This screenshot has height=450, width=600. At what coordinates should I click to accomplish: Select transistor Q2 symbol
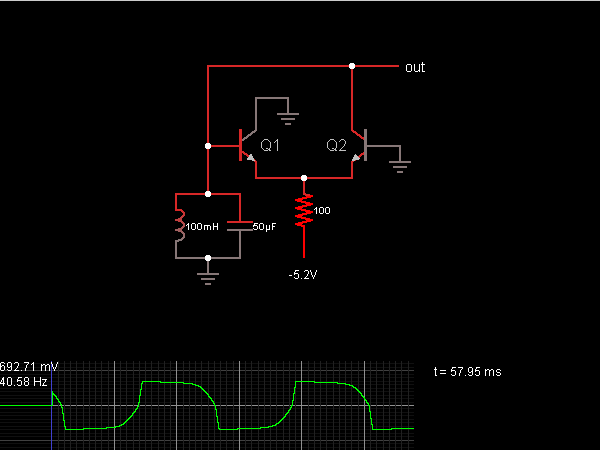360,146
